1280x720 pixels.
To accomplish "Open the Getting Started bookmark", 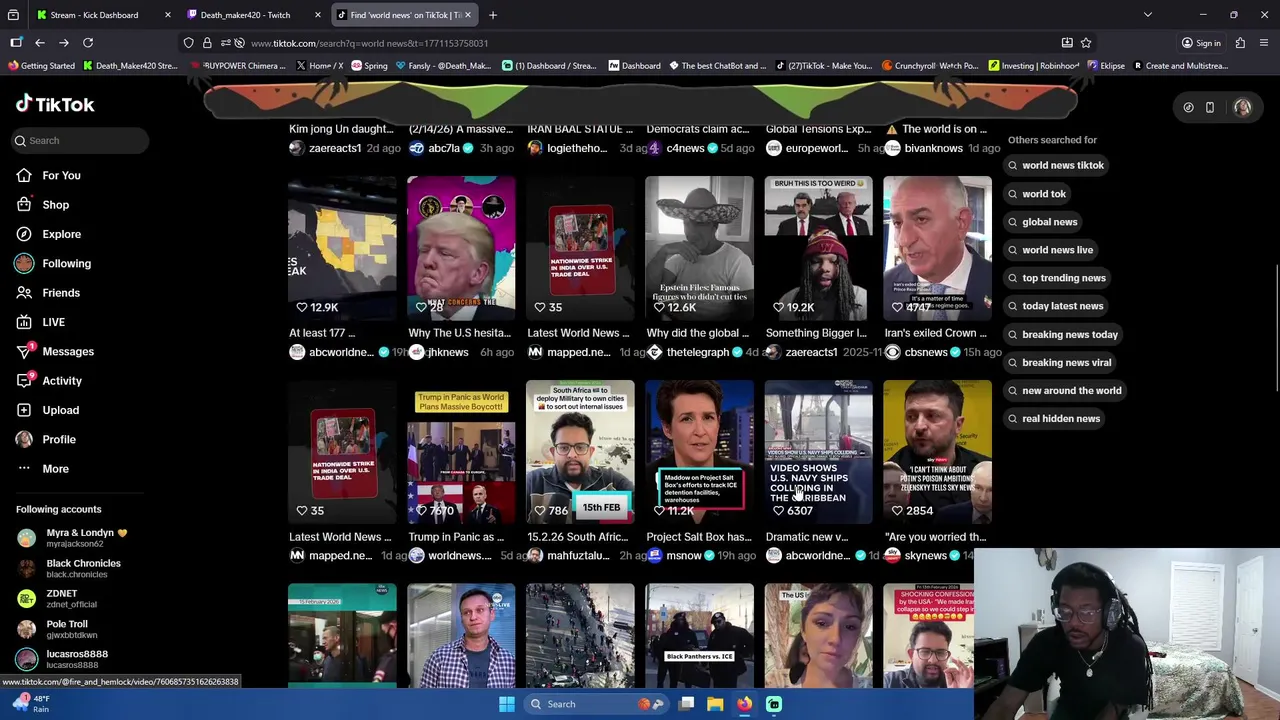I will click(x=41, y=66).
